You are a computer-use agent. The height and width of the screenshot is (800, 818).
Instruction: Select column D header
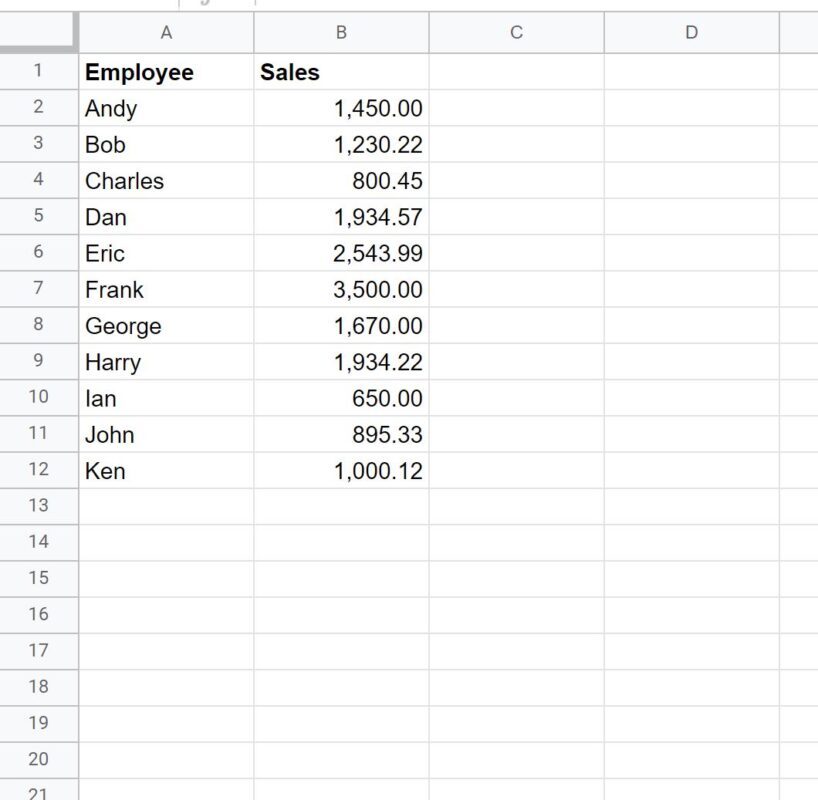pyautogui.click(x=692, y=32)
